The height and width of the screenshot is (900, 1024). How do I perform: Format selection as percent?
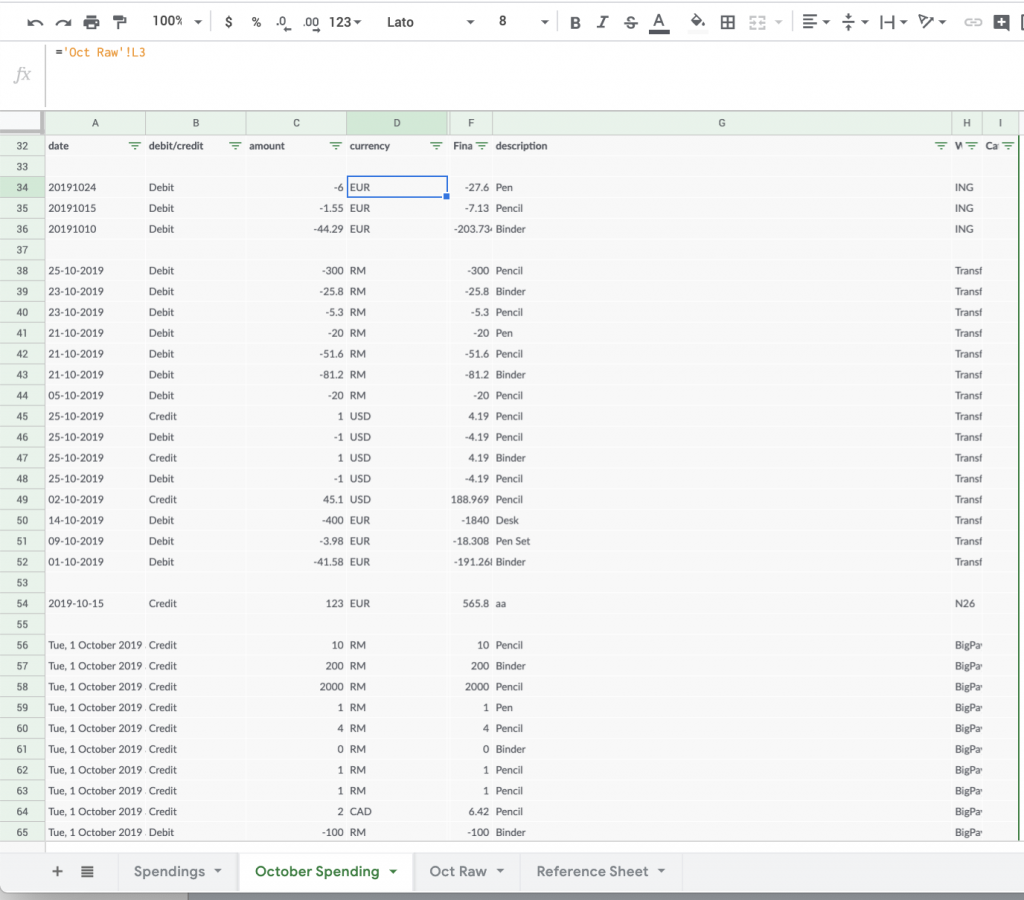pyautogui.click(x=256, y=22)
